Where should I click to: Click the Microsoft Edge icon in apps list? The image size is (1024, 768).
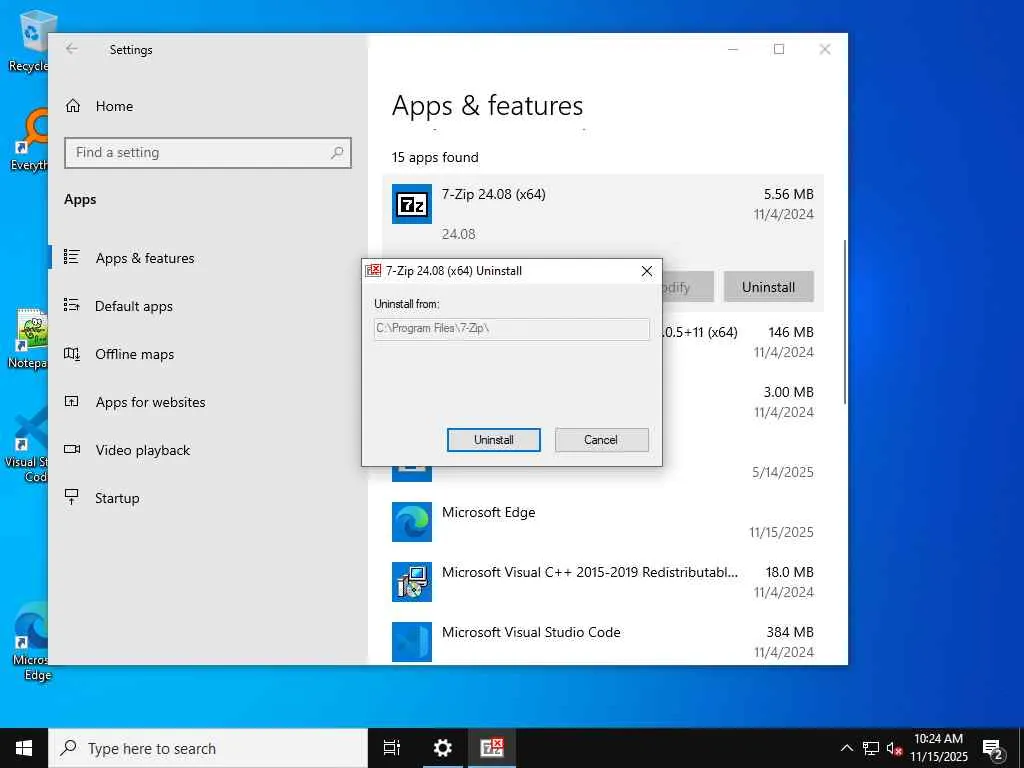point(411,522)
